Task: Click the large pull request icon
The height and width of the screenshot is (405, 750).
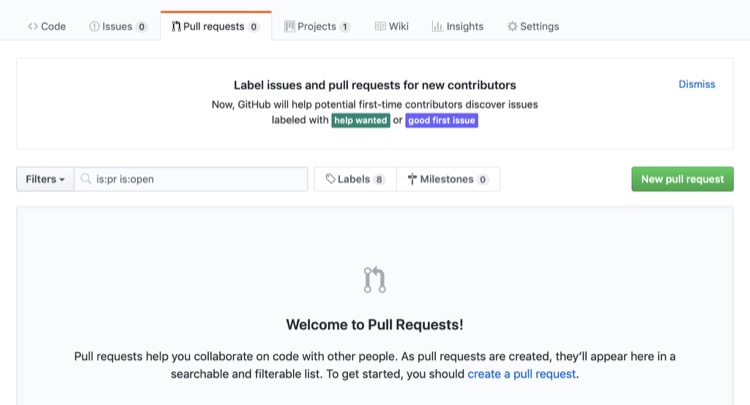Action: 375,279
